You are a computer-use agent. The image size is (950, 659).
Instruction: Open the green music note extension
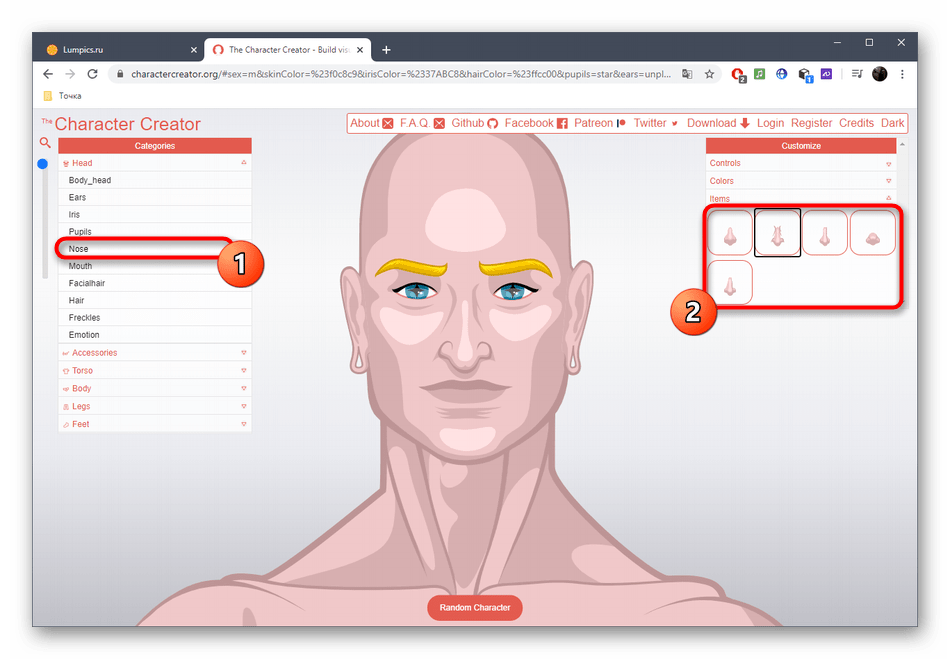pyautogui.click(x=759, y=74)
